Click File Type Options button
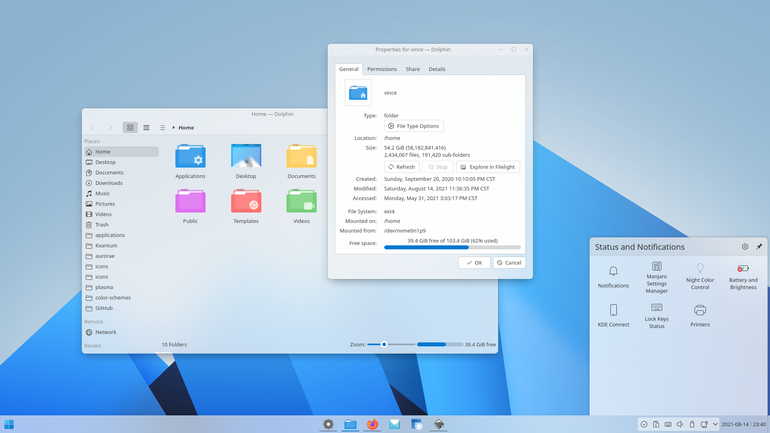 point(414,126)
